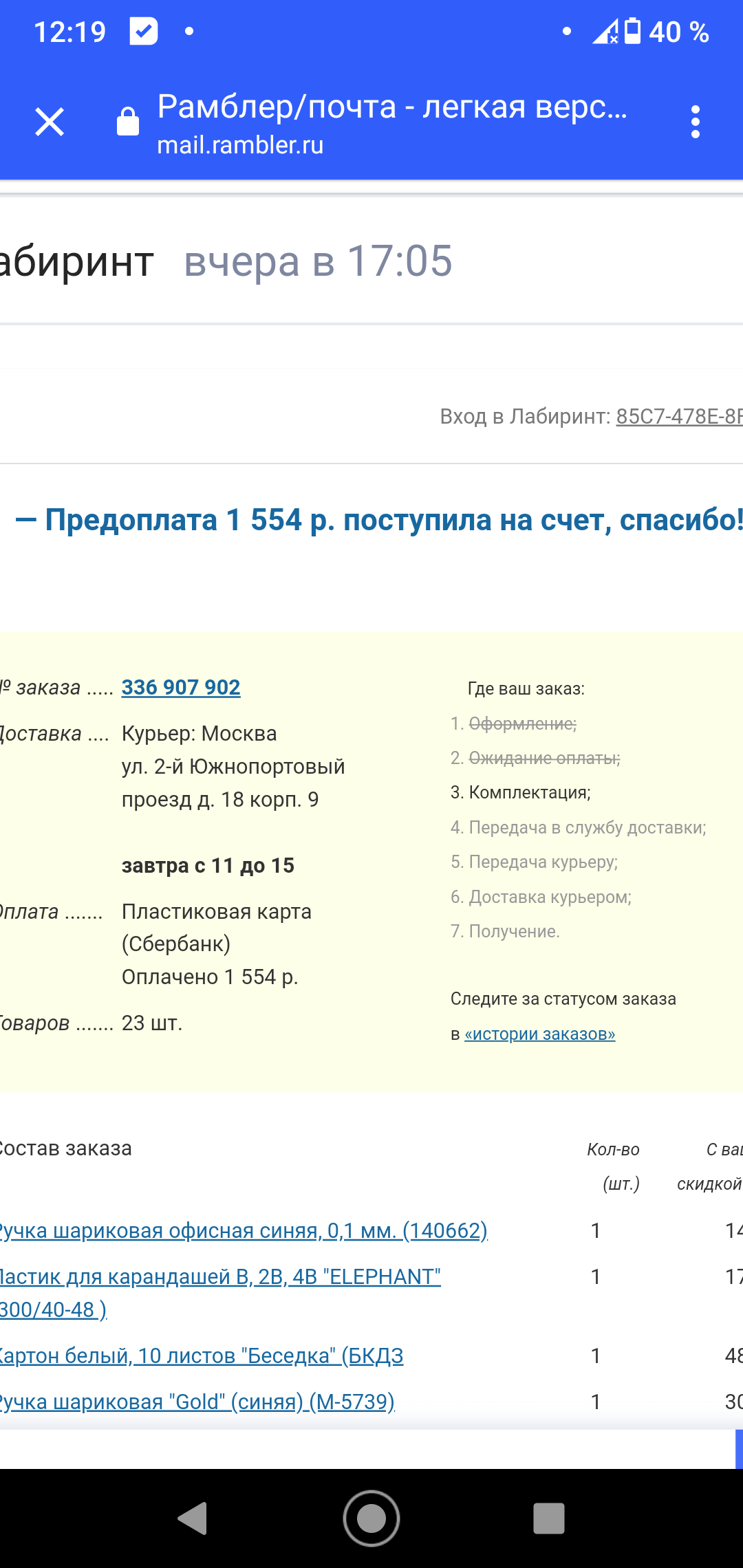The image size is (743, 1568).
Task: Open the «истории заказов» link
Action: coord(540,1034)
